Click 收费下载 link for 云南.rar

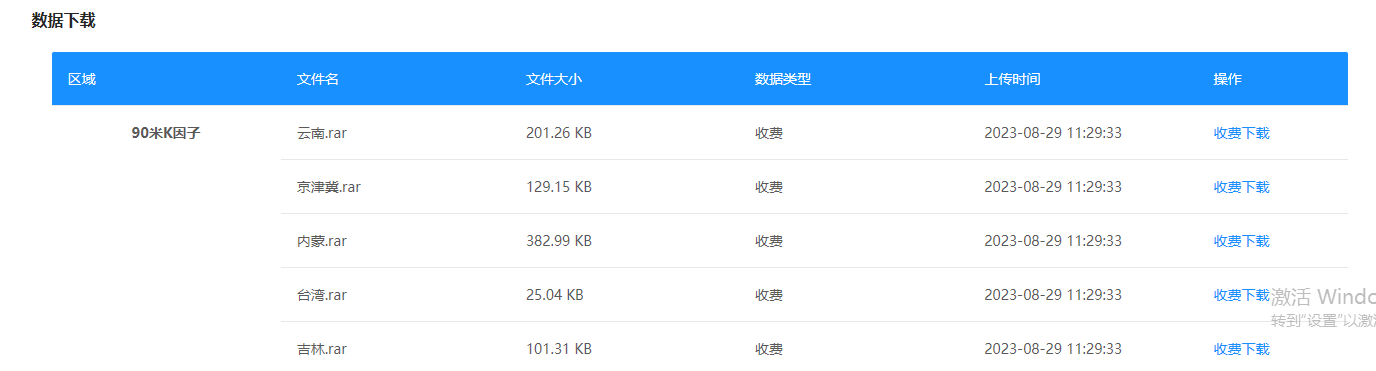(1241, 133)
